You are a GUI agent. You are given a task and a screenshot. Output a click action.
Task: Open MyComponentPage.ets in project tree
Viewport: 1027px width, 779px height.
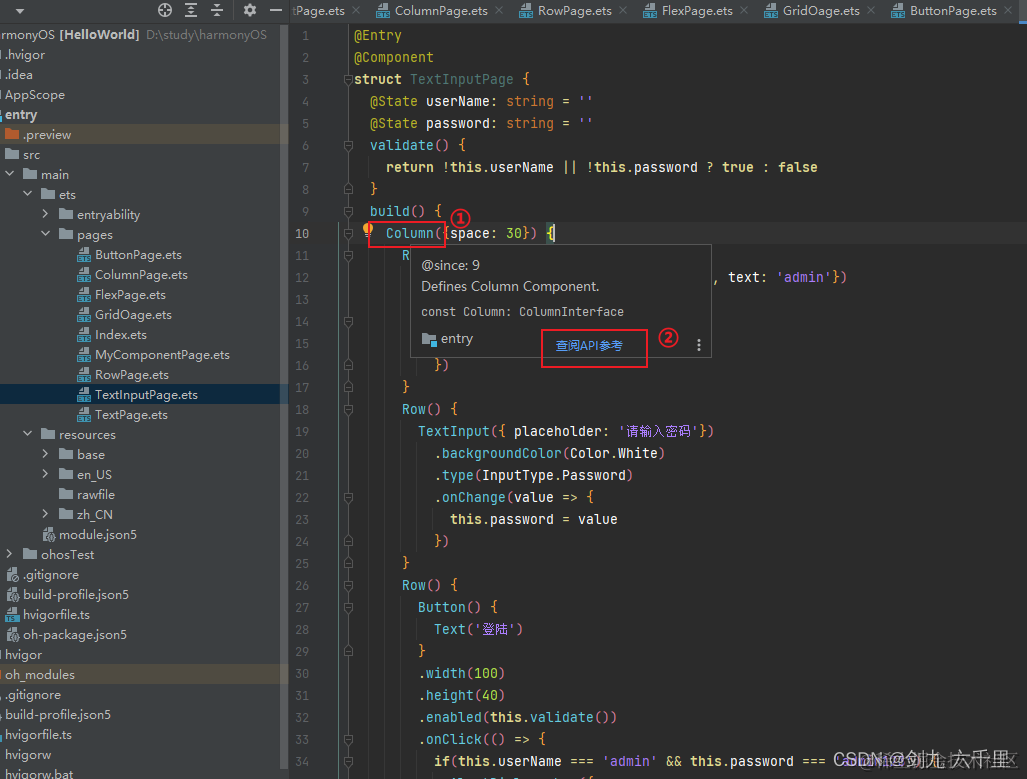click(x=162, y=354)
